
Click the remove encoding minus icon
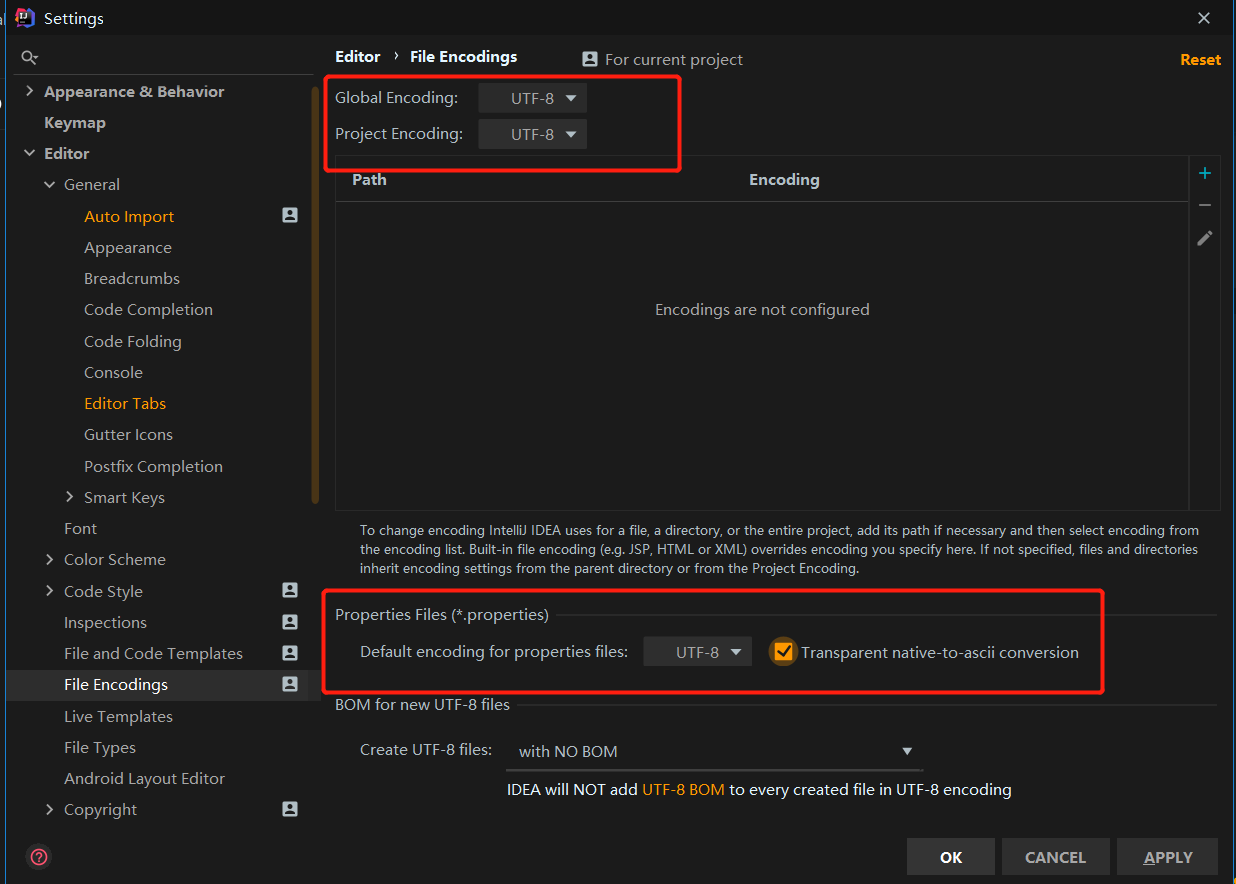click(x=1205, y=205)
